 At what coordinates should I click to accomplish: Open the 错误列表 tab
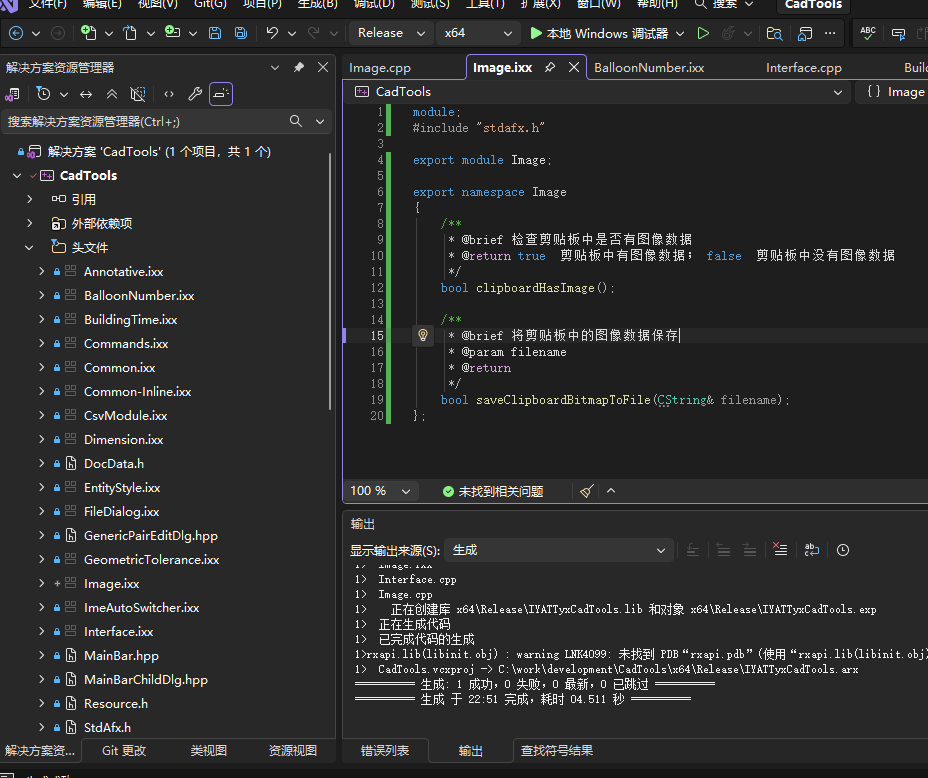tap(386, 750)
